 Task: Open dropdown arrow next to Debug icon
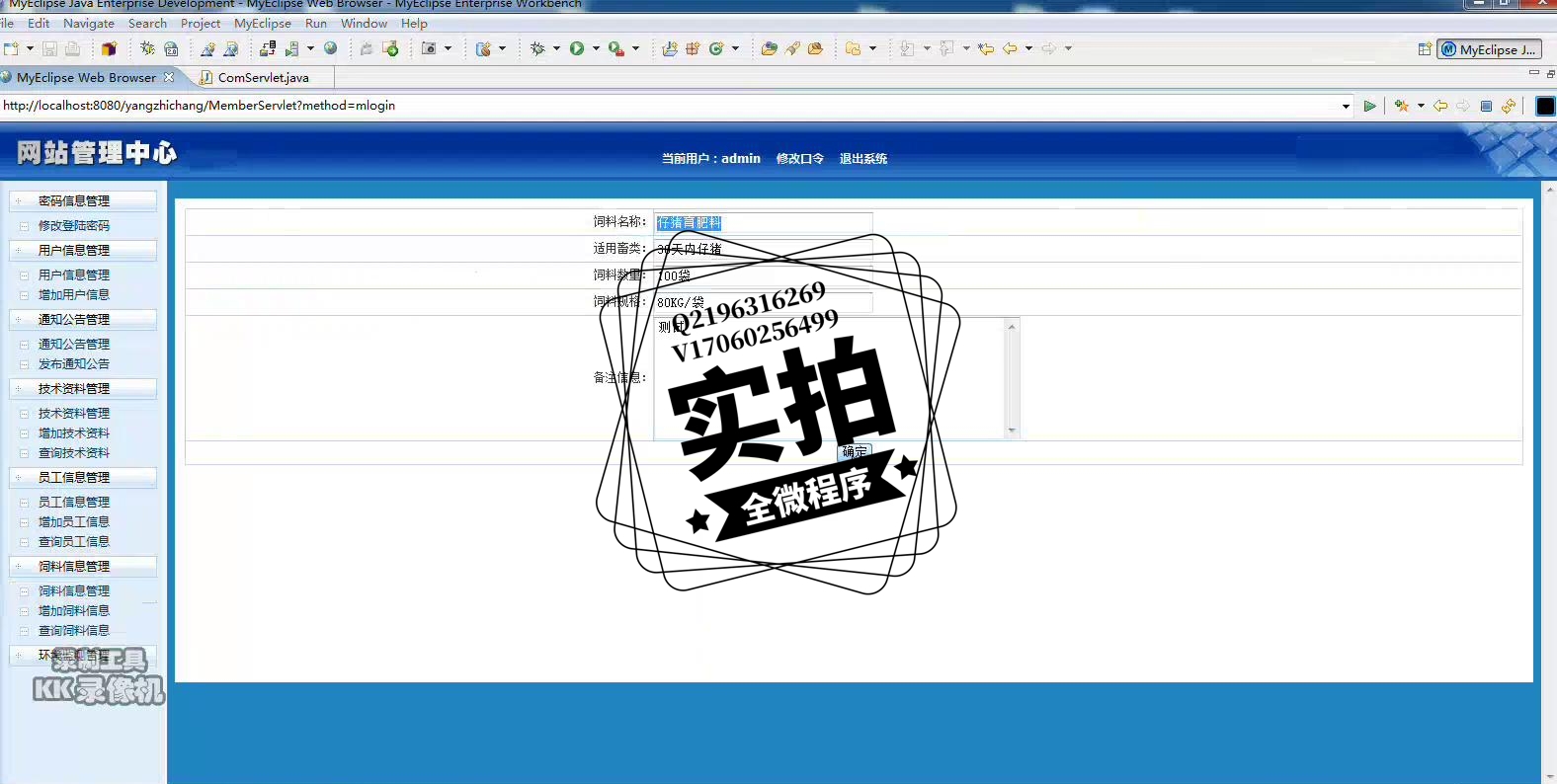point(556,48)
